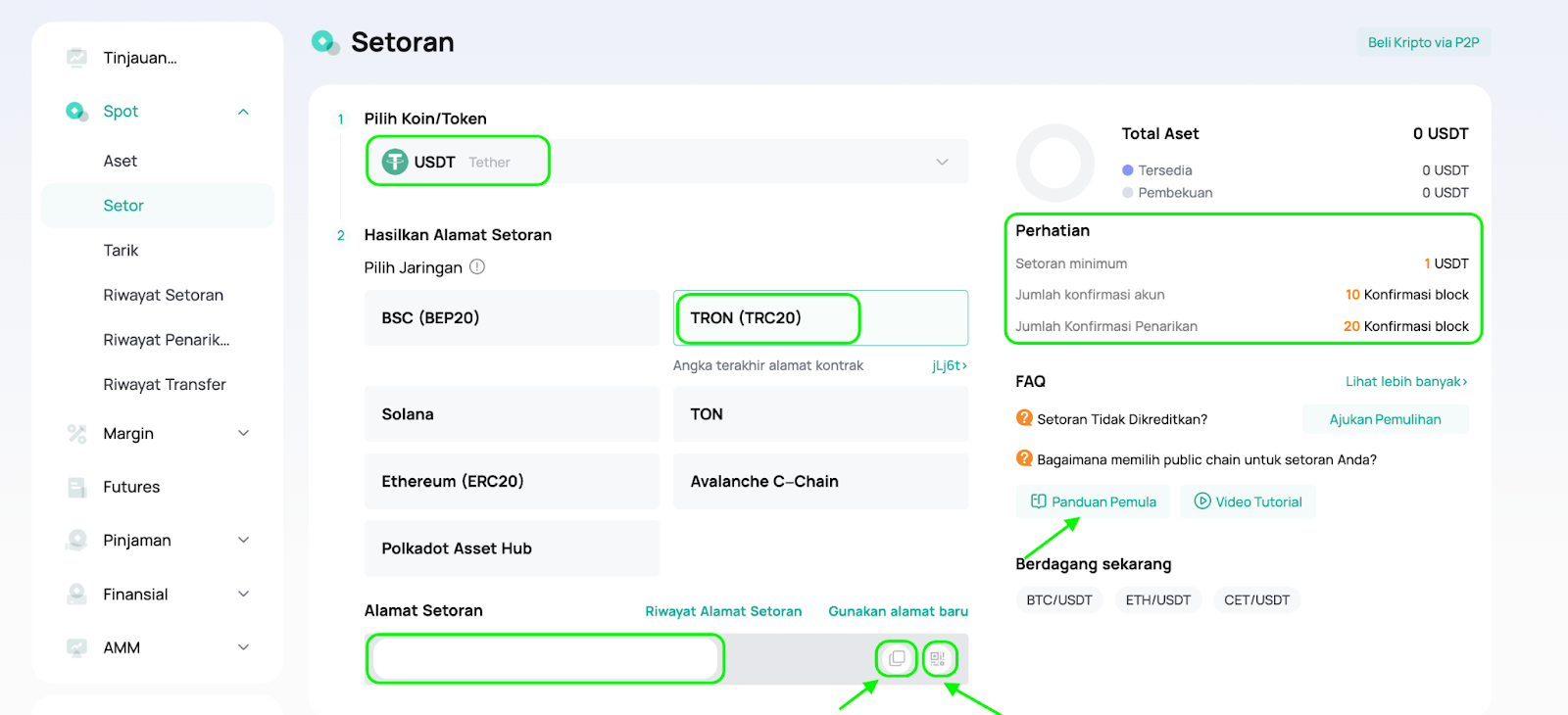Click the Tinjauan overview icon in sidebar
Screen dimensions: 1568x715
click(x=76, y=58)
